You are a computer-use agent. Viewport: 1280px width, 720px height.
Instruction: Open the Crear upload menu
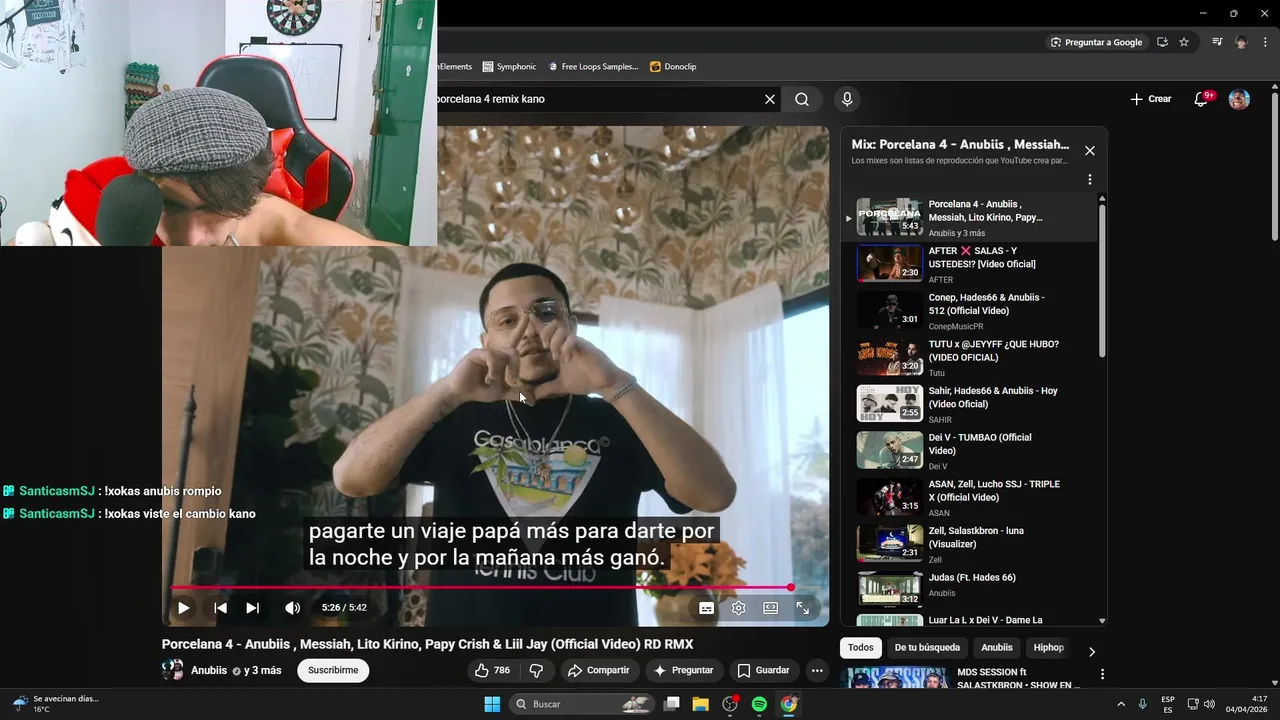[1150, 99]
